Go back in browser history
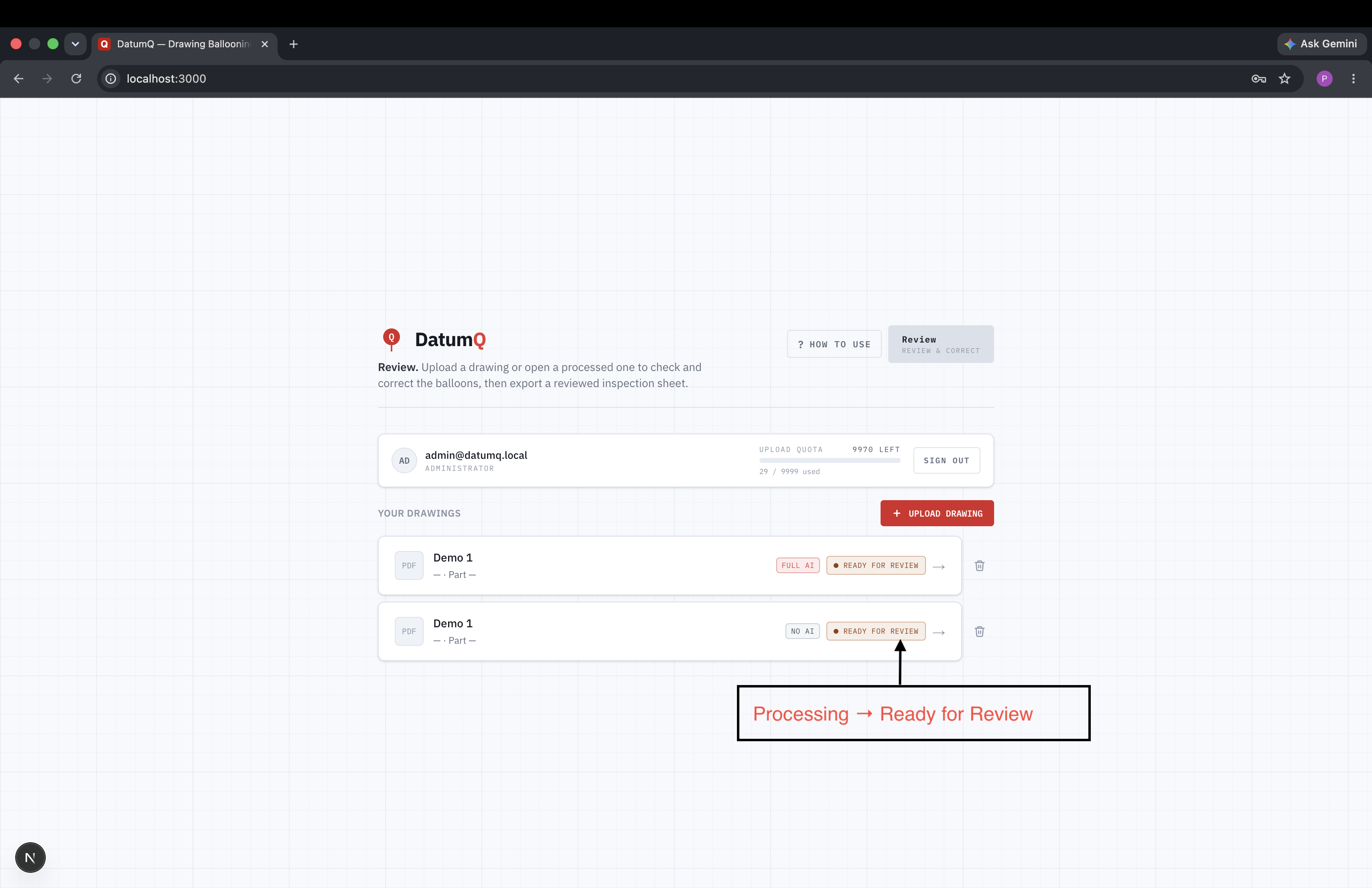The width and height of the screenshot is (1372, 888). coord(18,78)
